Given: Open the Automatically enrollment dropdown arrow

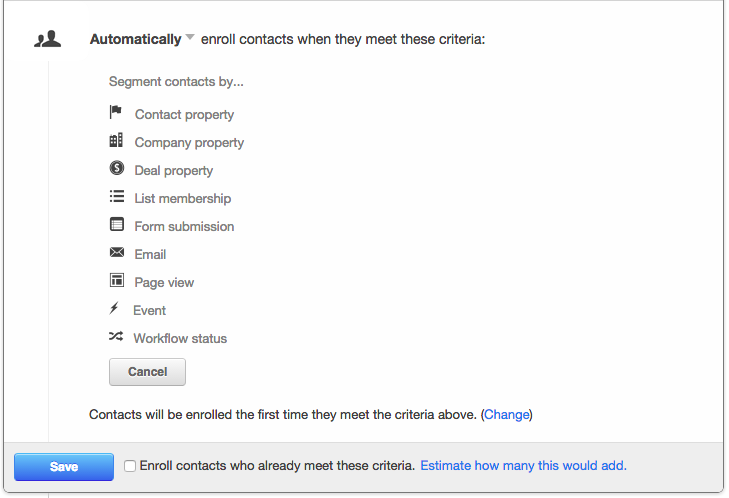Looking at the screenshot, I should tap(190, 37).
